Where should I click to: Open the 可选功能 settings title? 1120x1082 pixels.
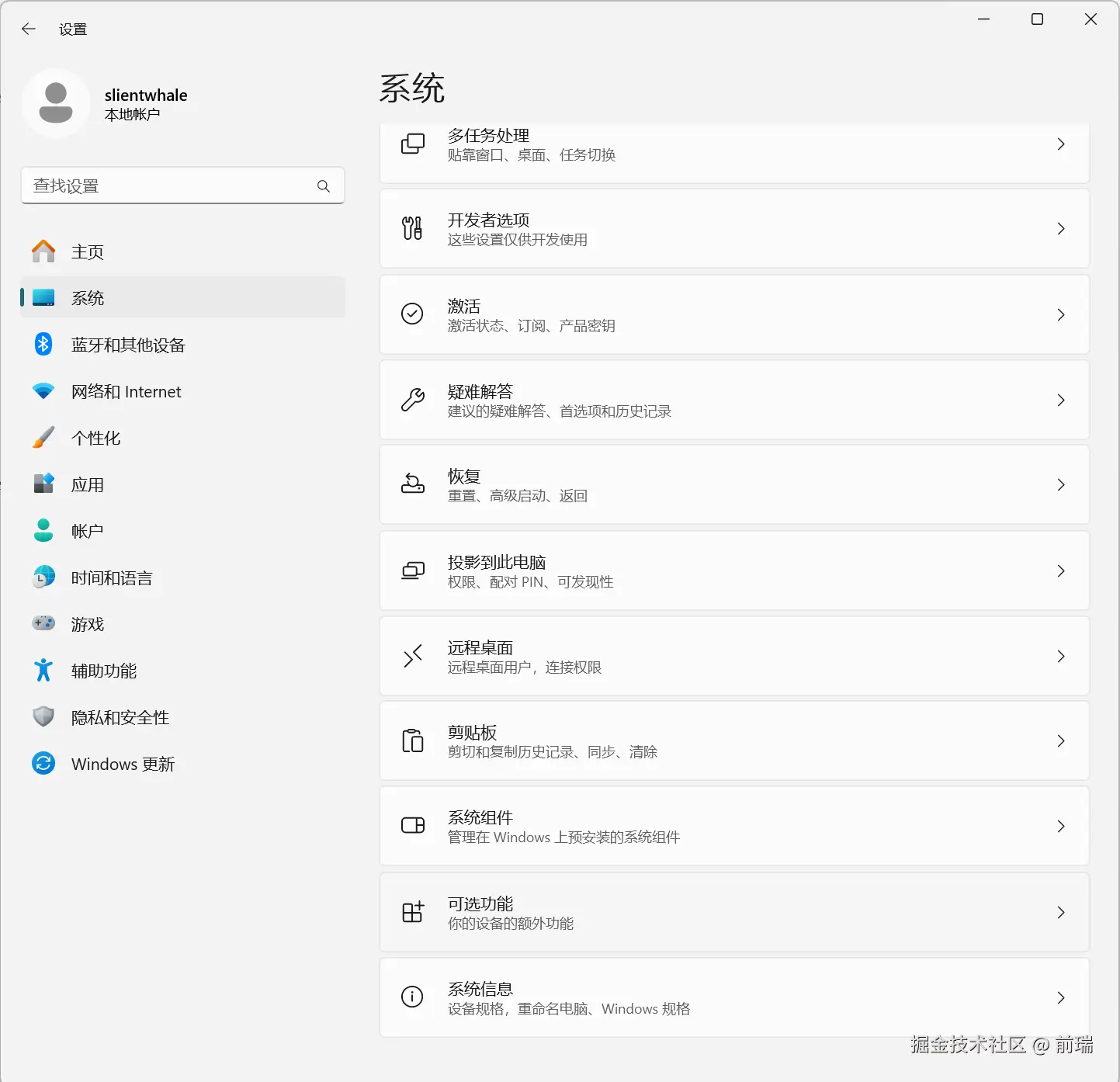[x=480, y=903]
